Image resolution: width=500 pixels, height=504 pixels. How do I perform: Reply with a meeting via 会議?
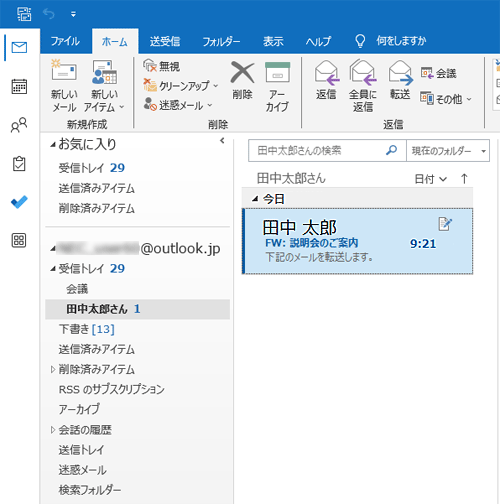(x=438, y=73)
